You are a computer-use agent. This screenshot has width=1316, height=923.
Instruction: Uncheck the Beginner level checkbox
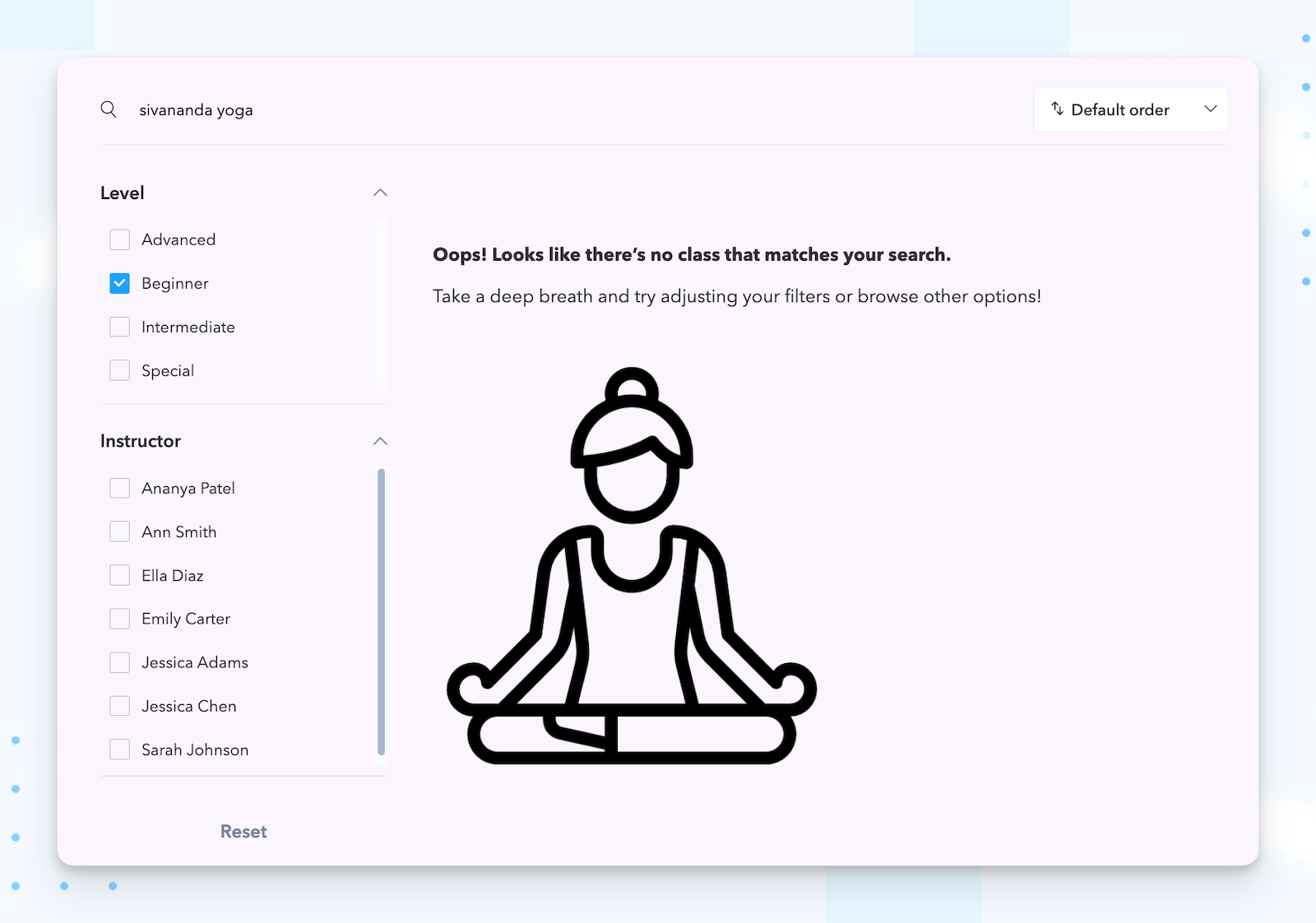point(120,283)
